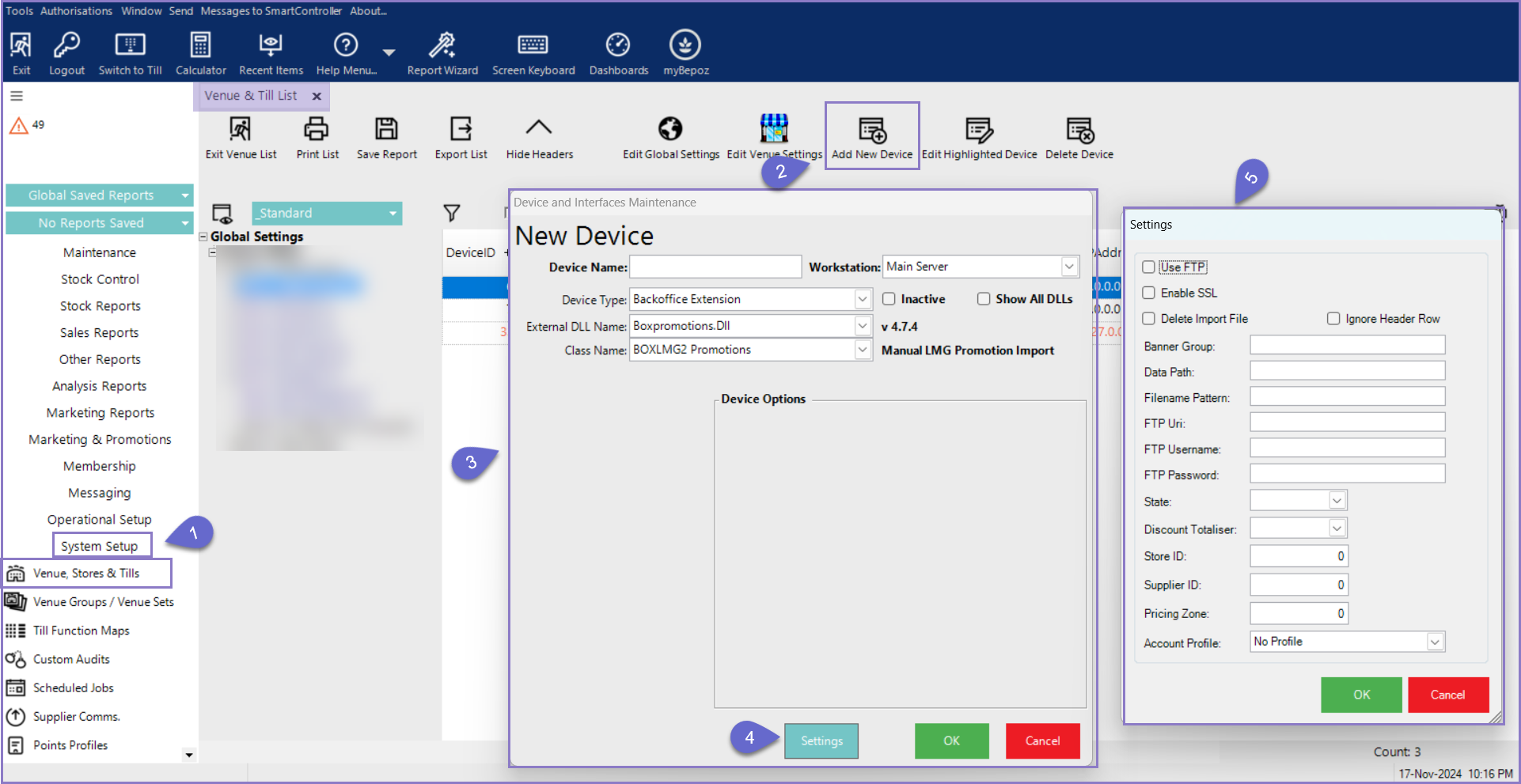Screen dimensions: 1521x784
Task: Expand the Device Type dropdown
Action: 862,299
